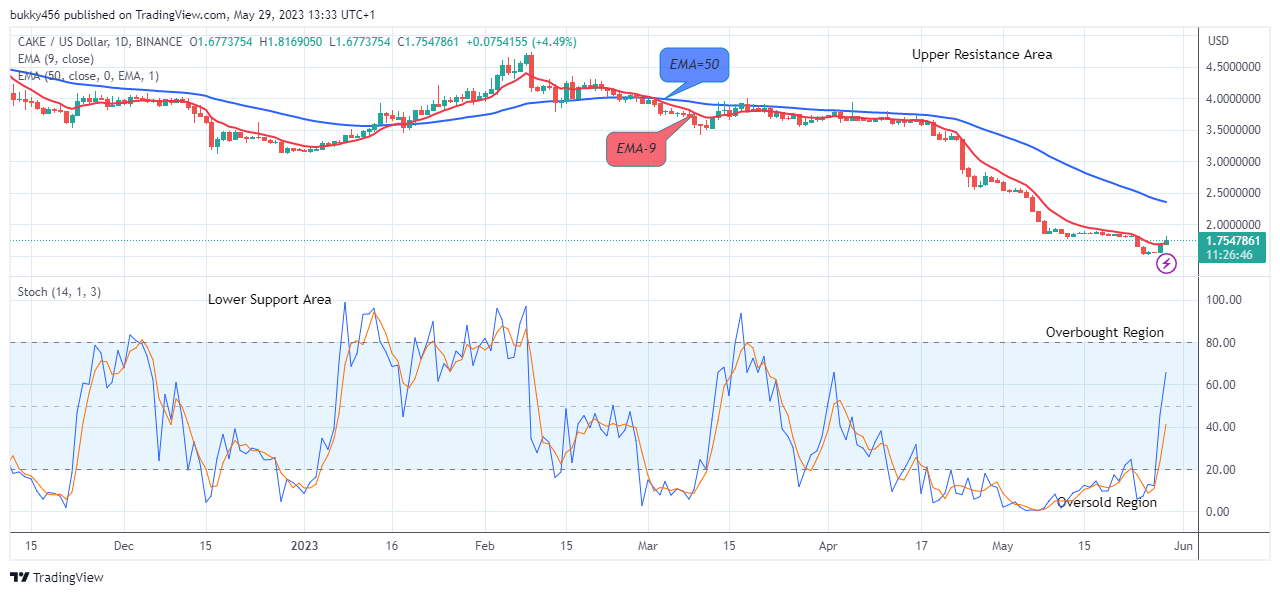This screenshot has width=1280, height=595.
Task: Click the Mar label on the time axis
Action: pos(648,546)
